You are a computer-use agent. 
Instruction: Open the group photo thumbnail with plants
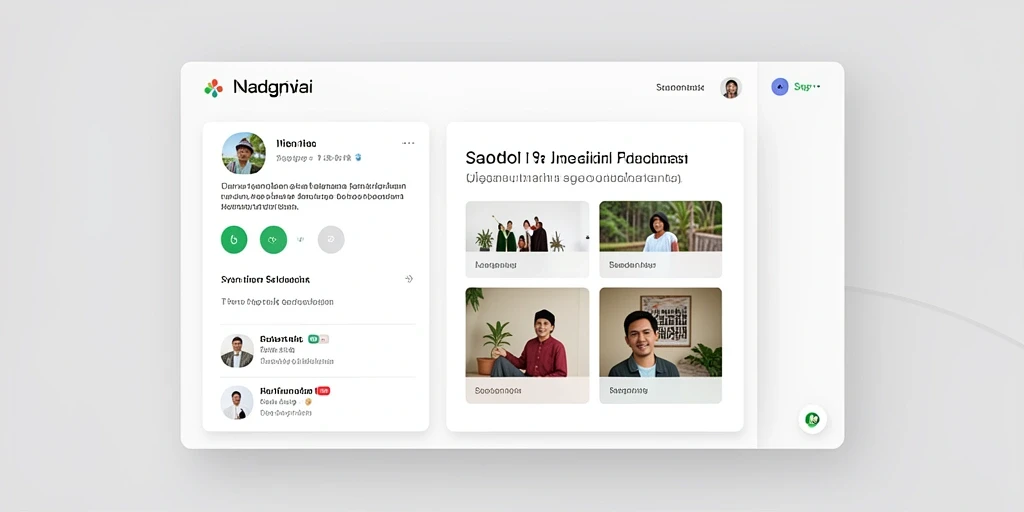[x=527, y=227]
